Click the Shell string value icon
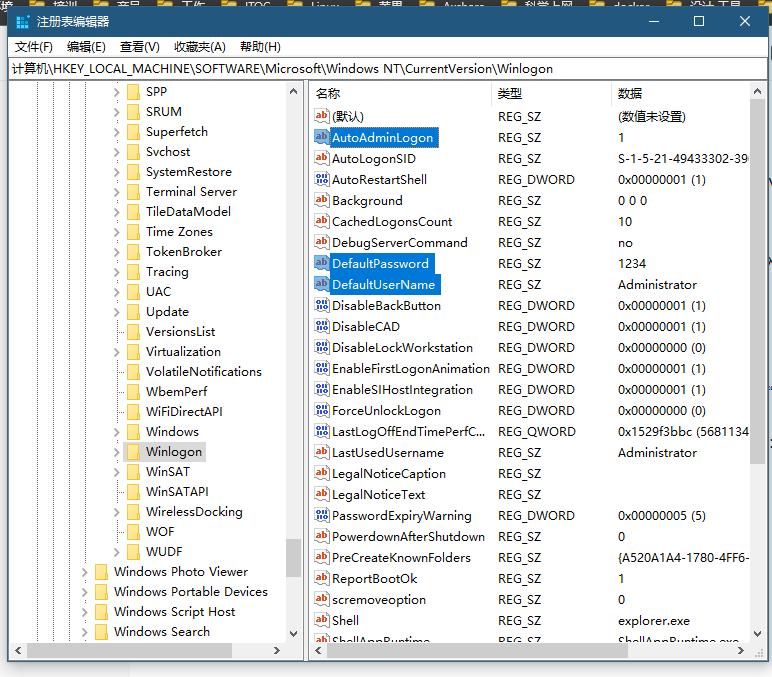 point(322,620)
